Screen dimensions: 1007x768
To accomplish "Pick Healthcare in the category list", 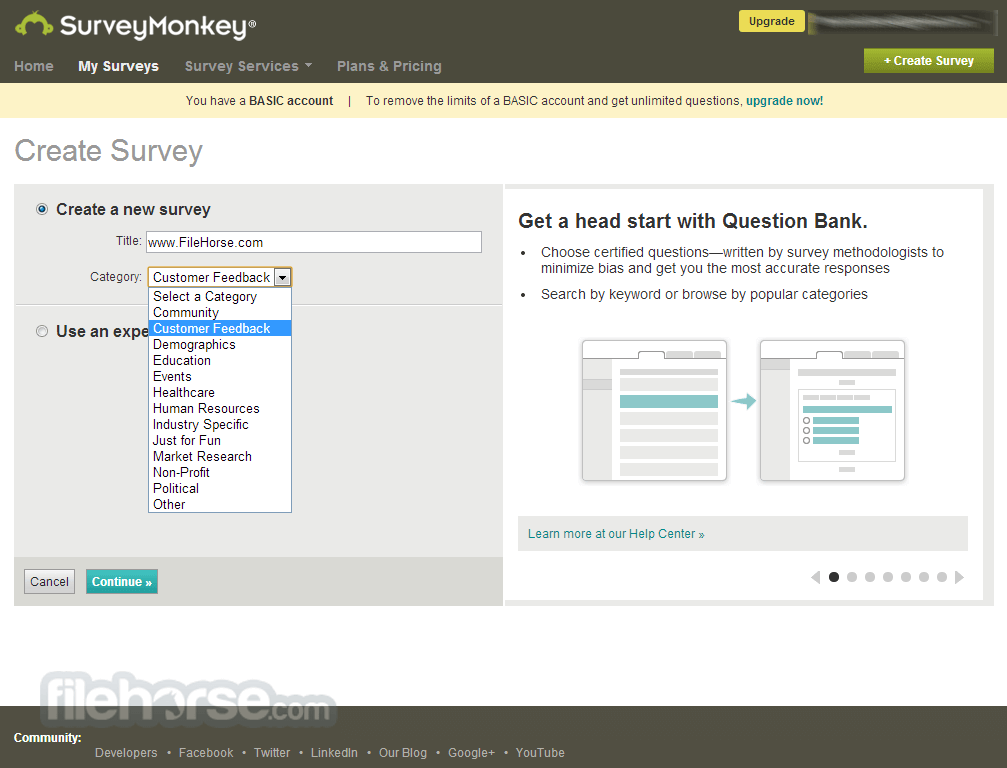I will 184,393.
